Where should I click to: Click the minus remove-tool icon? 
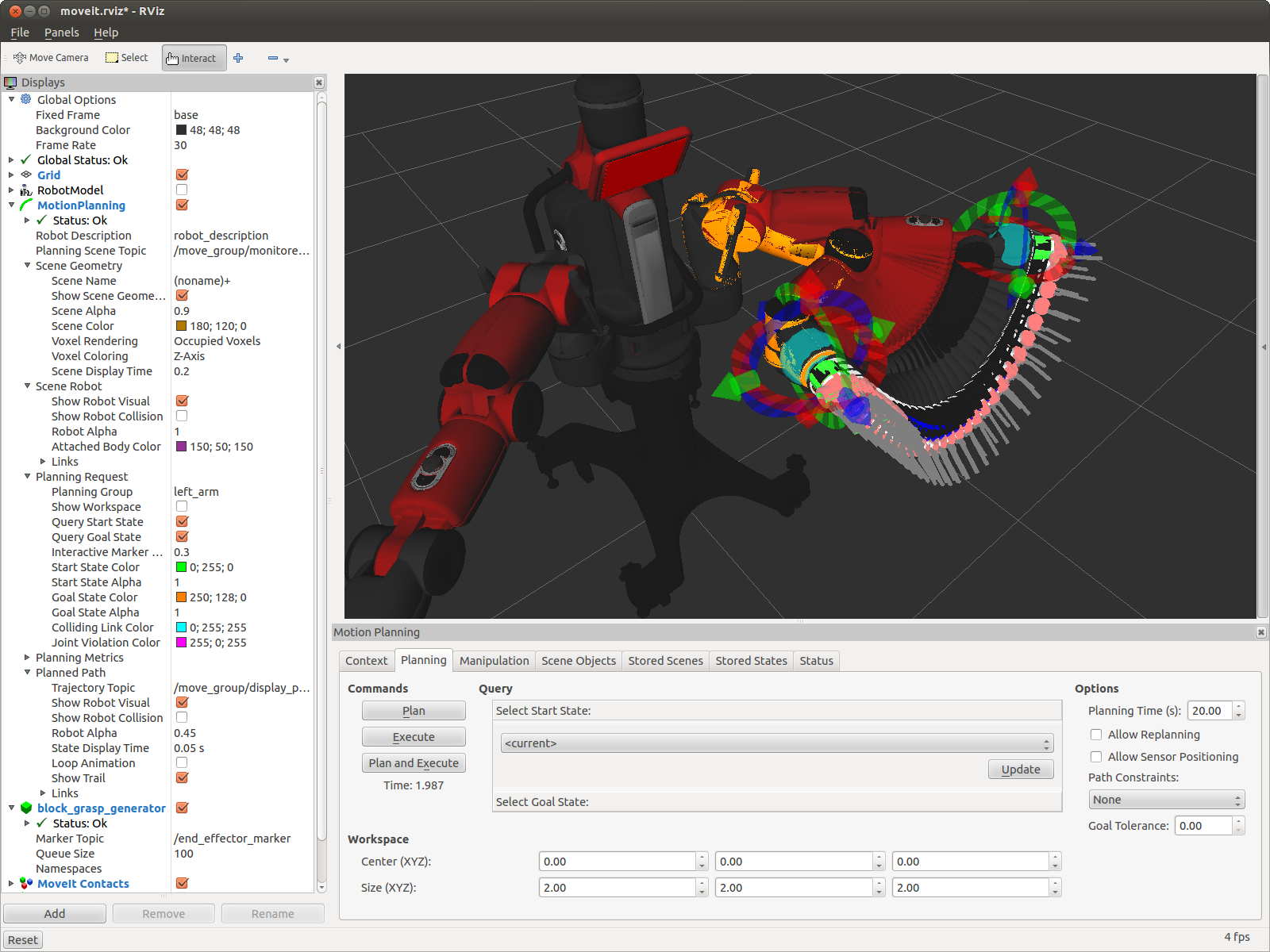[x=273, y=58]
